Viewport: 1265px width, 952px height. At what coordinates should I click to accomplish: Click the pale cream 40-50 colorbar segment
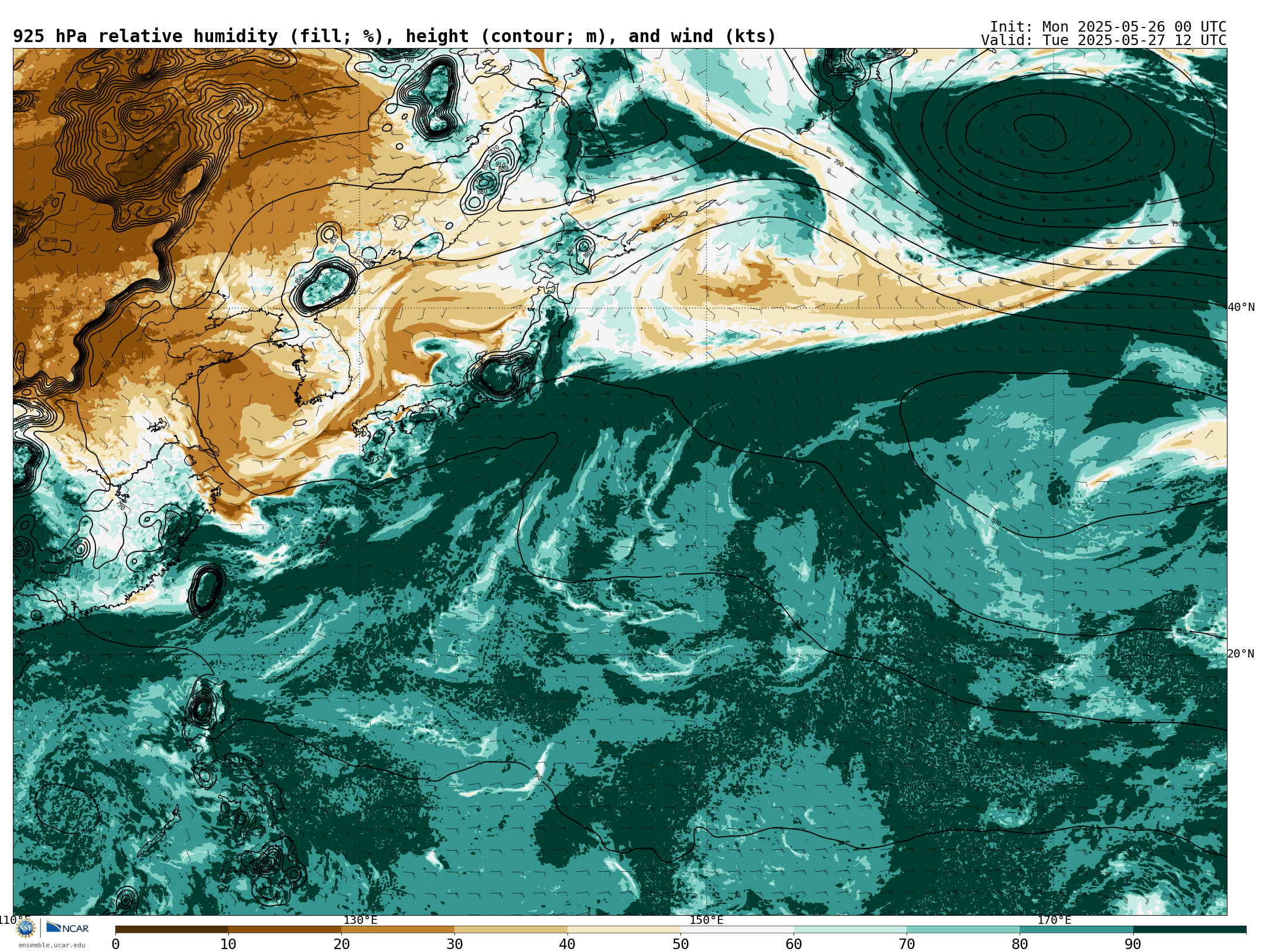(x=624, y=930)
